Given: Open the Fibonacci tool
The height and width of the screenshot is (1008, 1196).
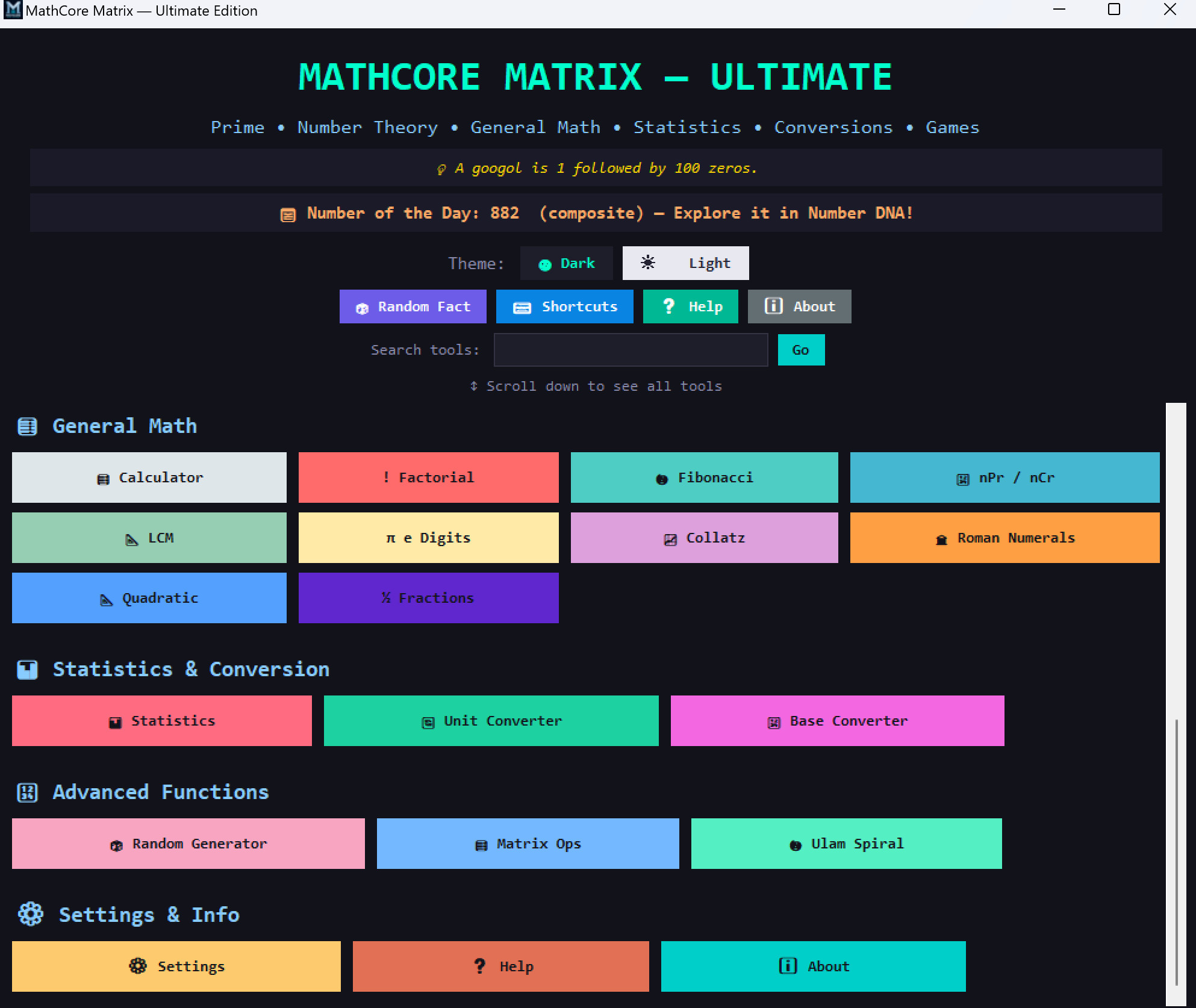Looking at the screenshot, I should point(705,478).
